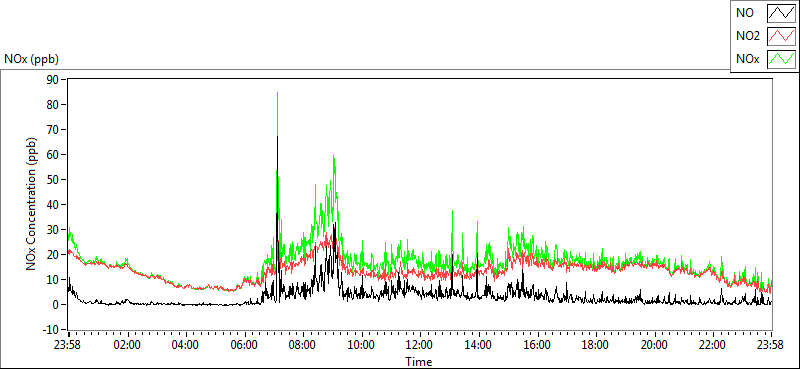Screen dimensions: 800x369
Task: Click the 0 y-axis tick label
Action: [57, 305]
